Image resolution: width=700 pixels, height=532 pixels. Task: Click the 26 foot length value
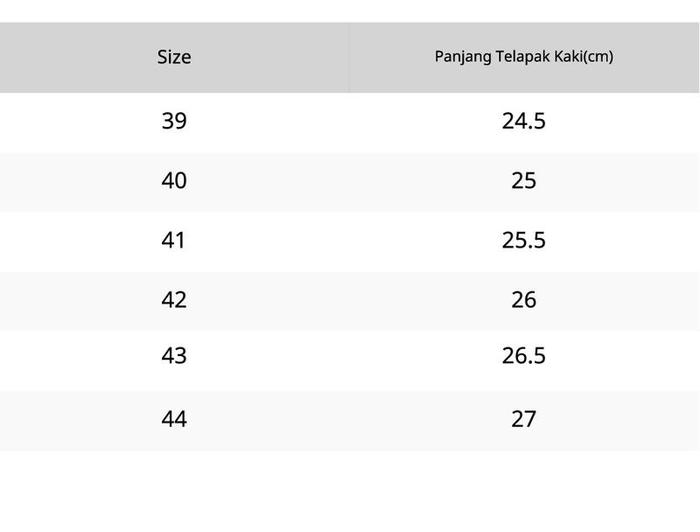tap(523, 299)
